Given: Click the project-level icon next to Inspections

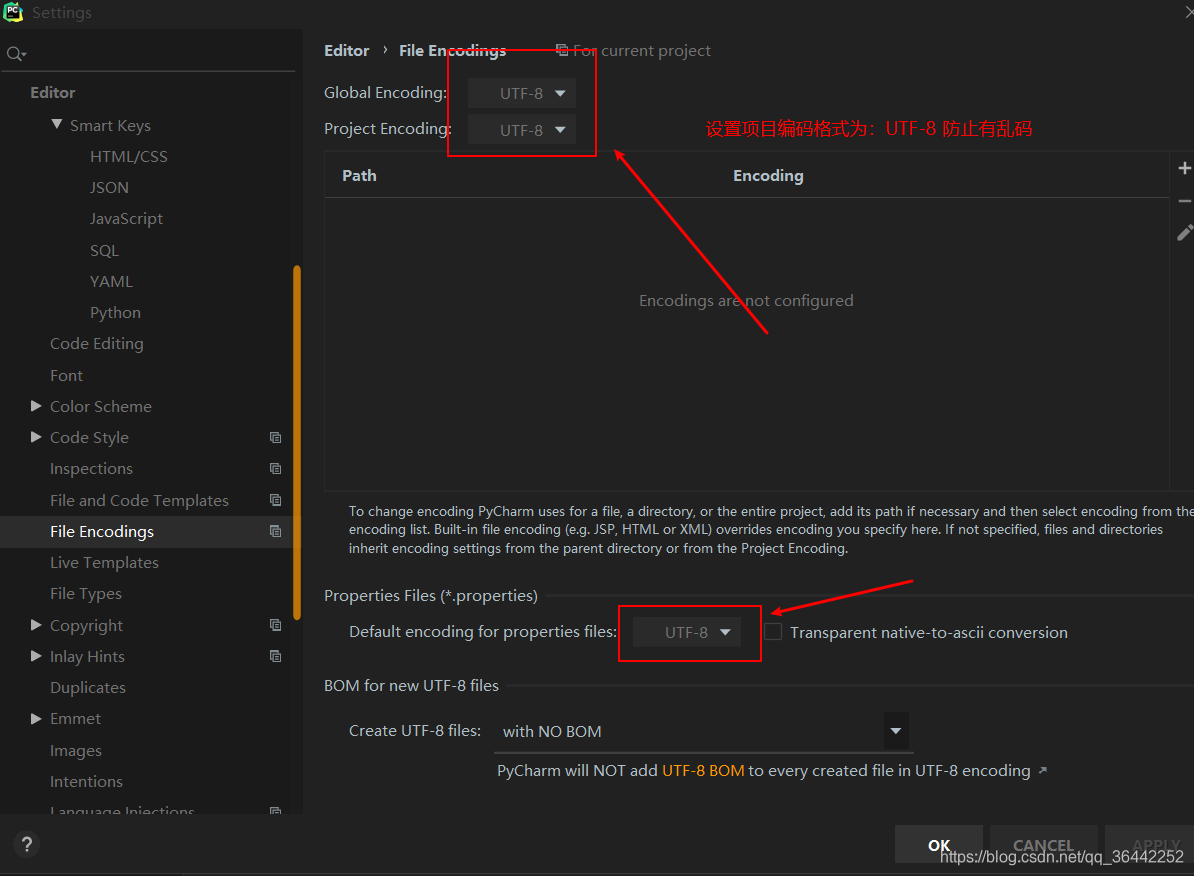Looking at the screenshot, I should [x=276, y=468].
